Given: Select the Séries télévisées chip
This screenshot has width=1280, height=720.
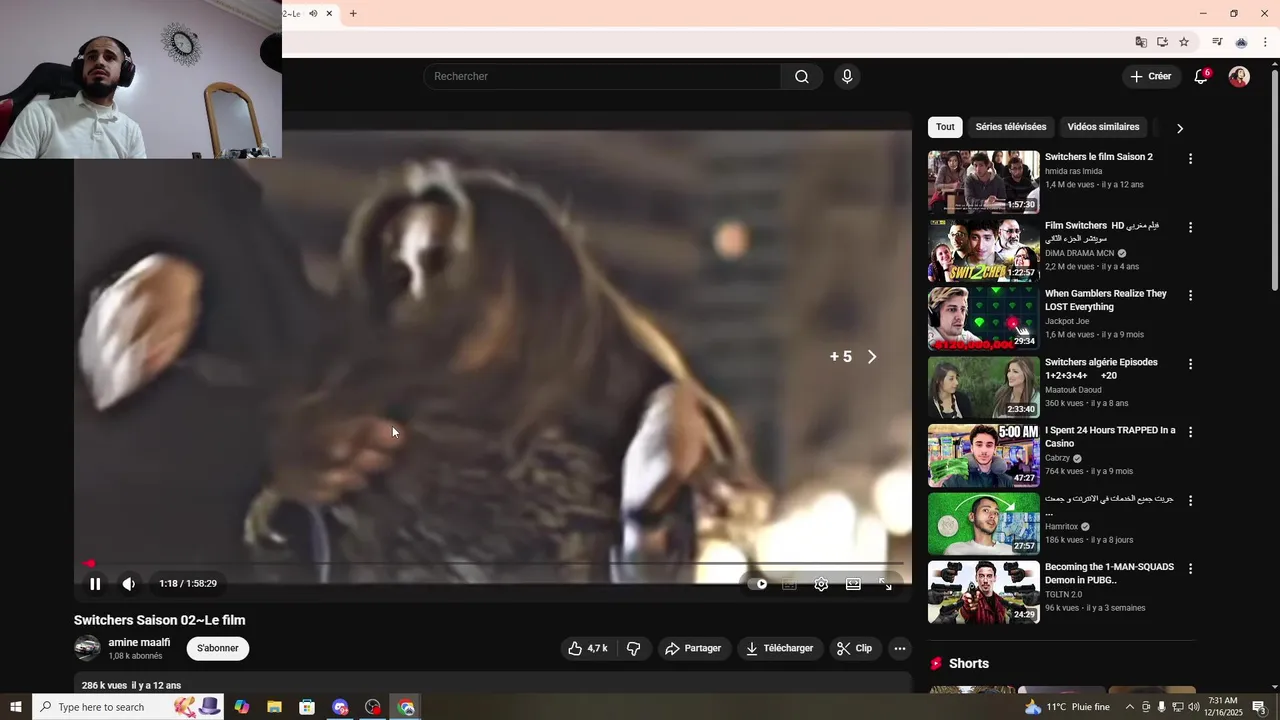Looking at the screenshot, I should tap(1011, 127).
